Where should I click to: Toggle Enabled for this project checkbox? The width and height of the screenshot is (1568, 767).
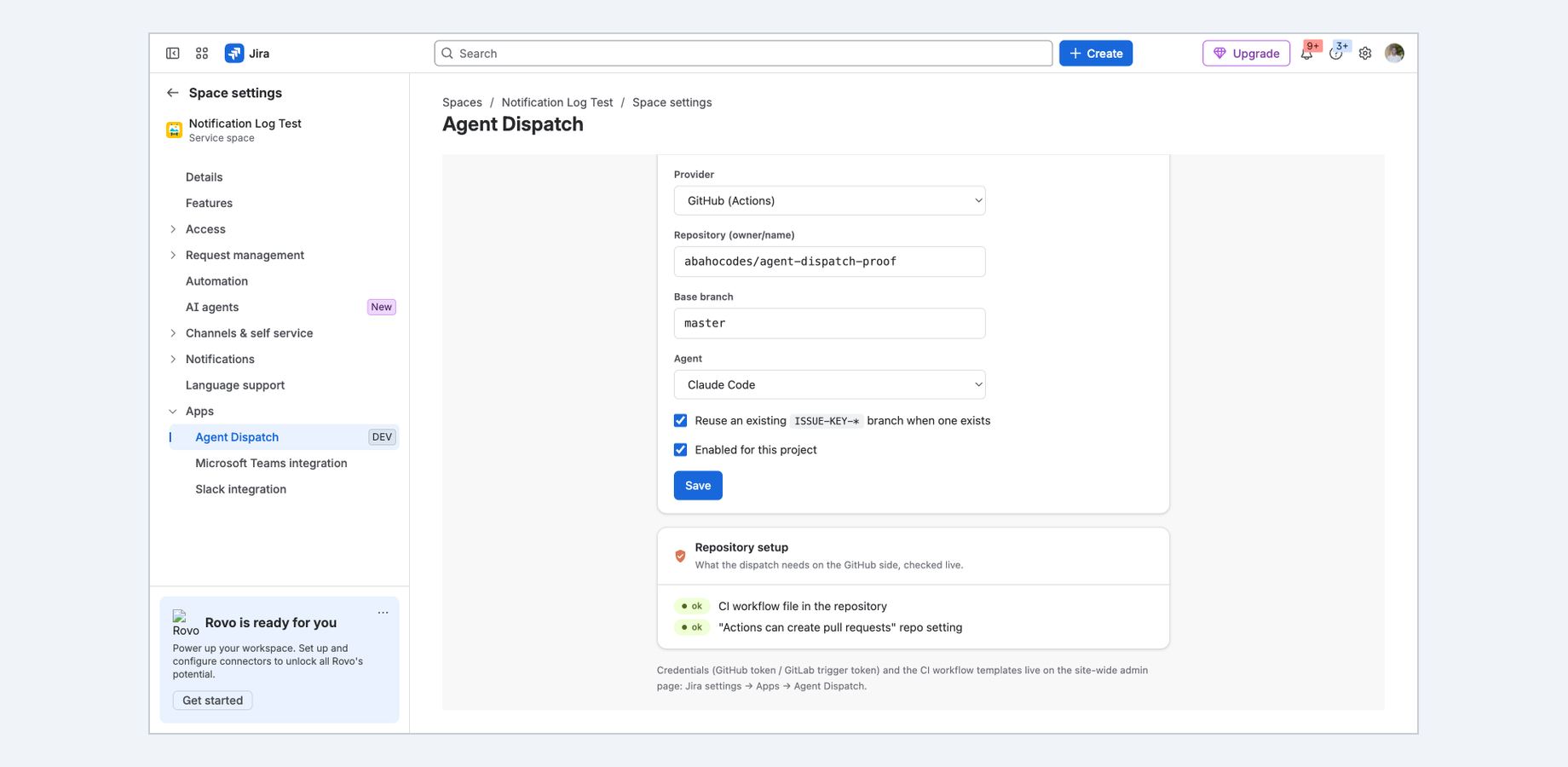[x=680, y=450]
